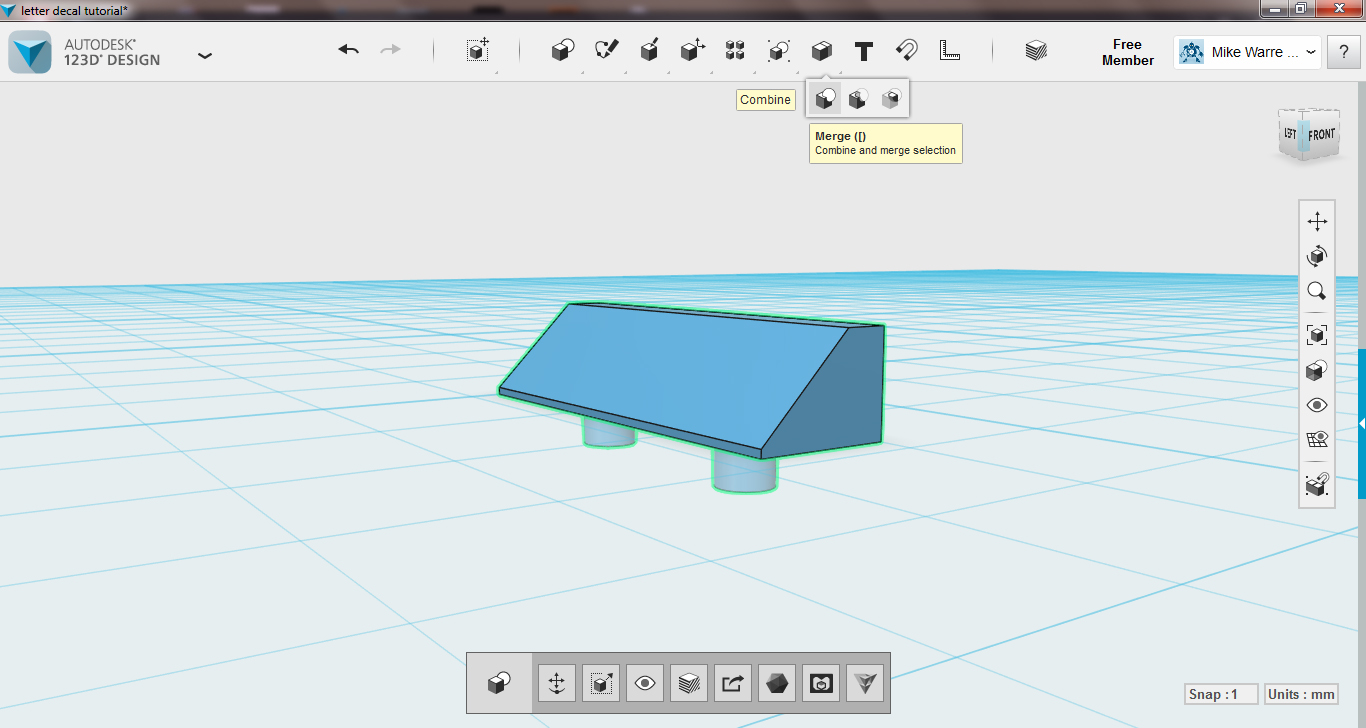Image resolution: width=1366 pixels, height=728 pixels.
Task: Open Material from the bottom context bar
Action: tap(689, 683)
